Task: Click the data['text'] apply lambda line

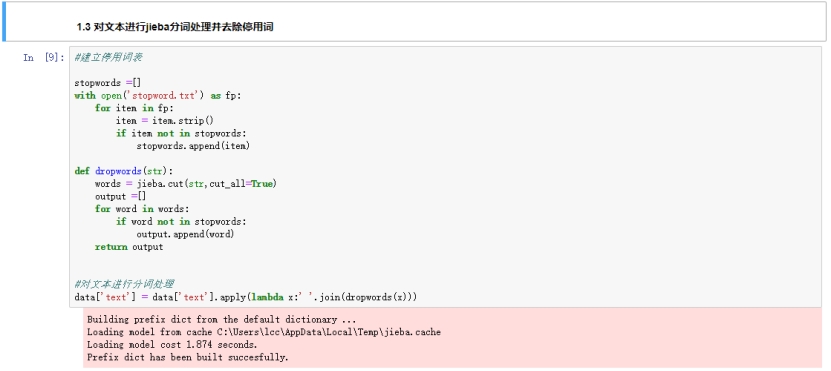Action: [245, 297]
